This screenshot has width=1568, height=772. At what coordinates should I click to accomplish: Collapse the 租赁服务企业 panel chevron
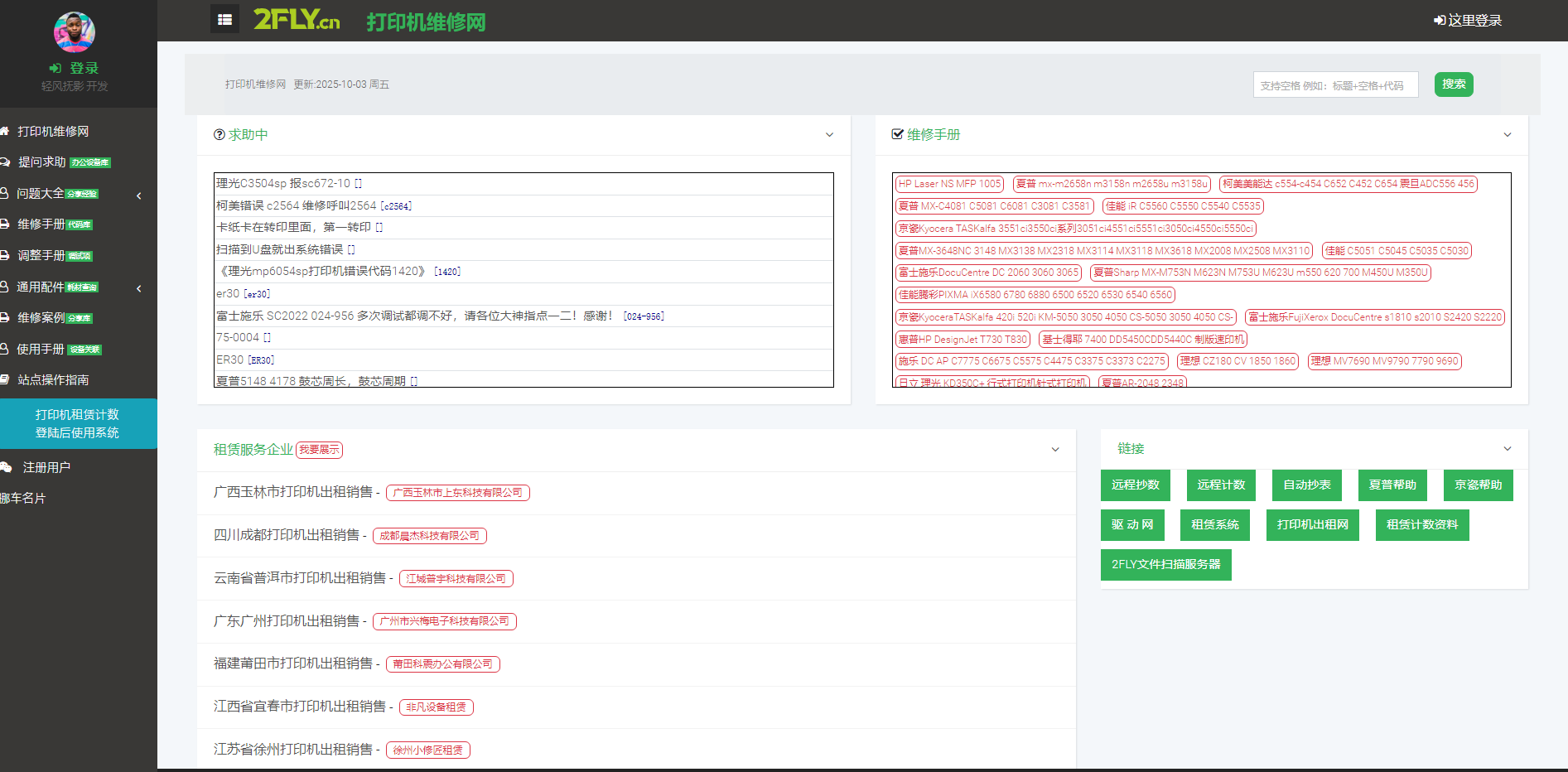[1054, 450]
